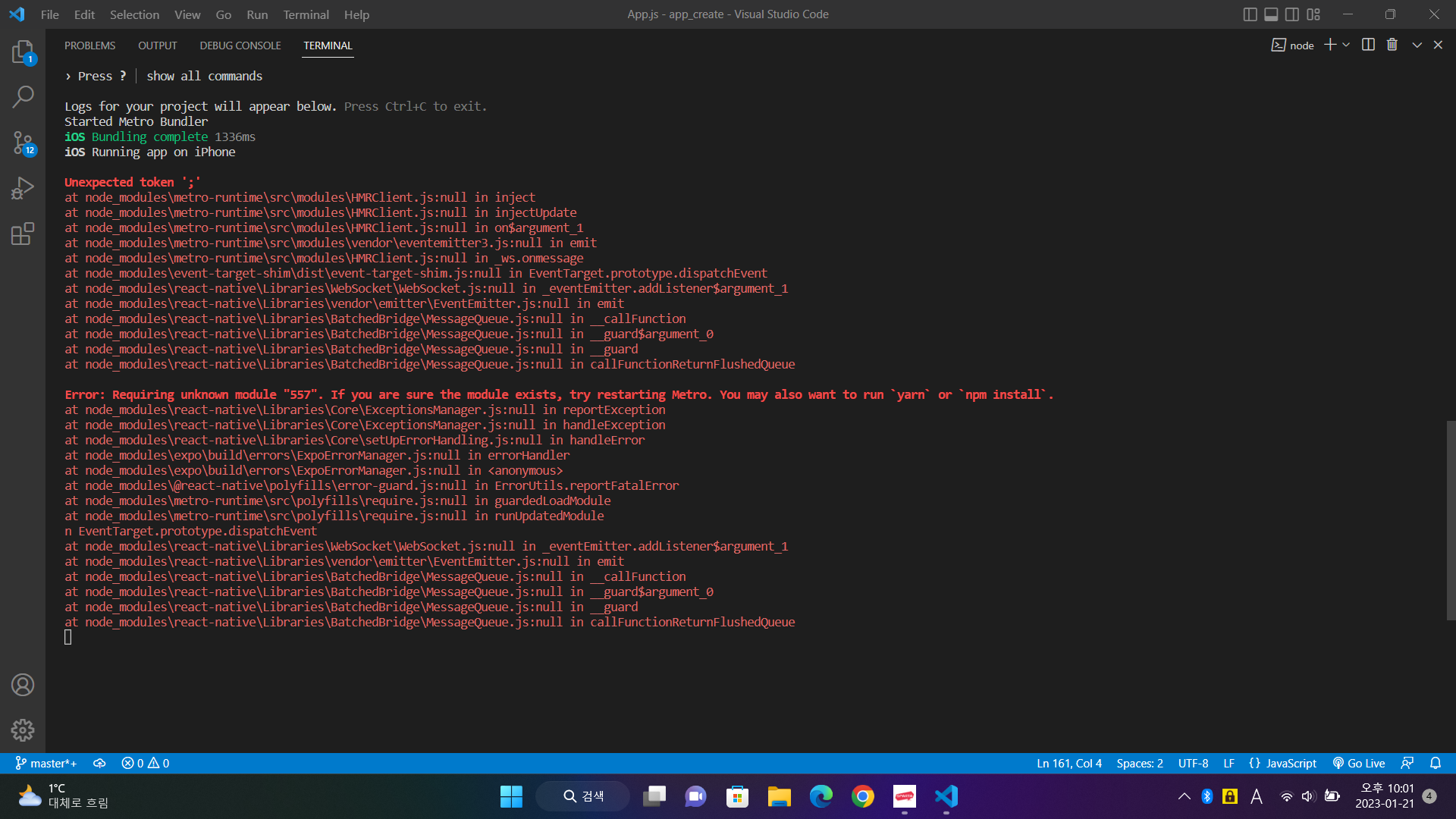Click the Ln 161, Col 4 position indicator
Image resolution: width=1456 pixels, height=819 pixels.
(1069, 764)
